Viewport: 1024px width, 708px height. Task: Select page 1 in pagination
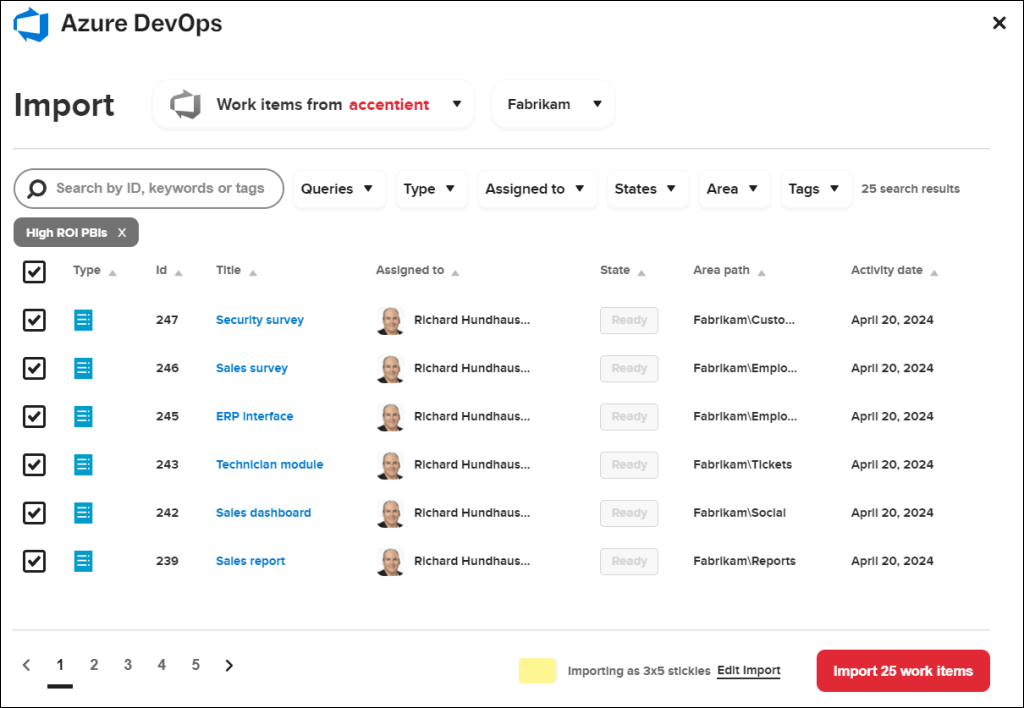coord(60,665)
